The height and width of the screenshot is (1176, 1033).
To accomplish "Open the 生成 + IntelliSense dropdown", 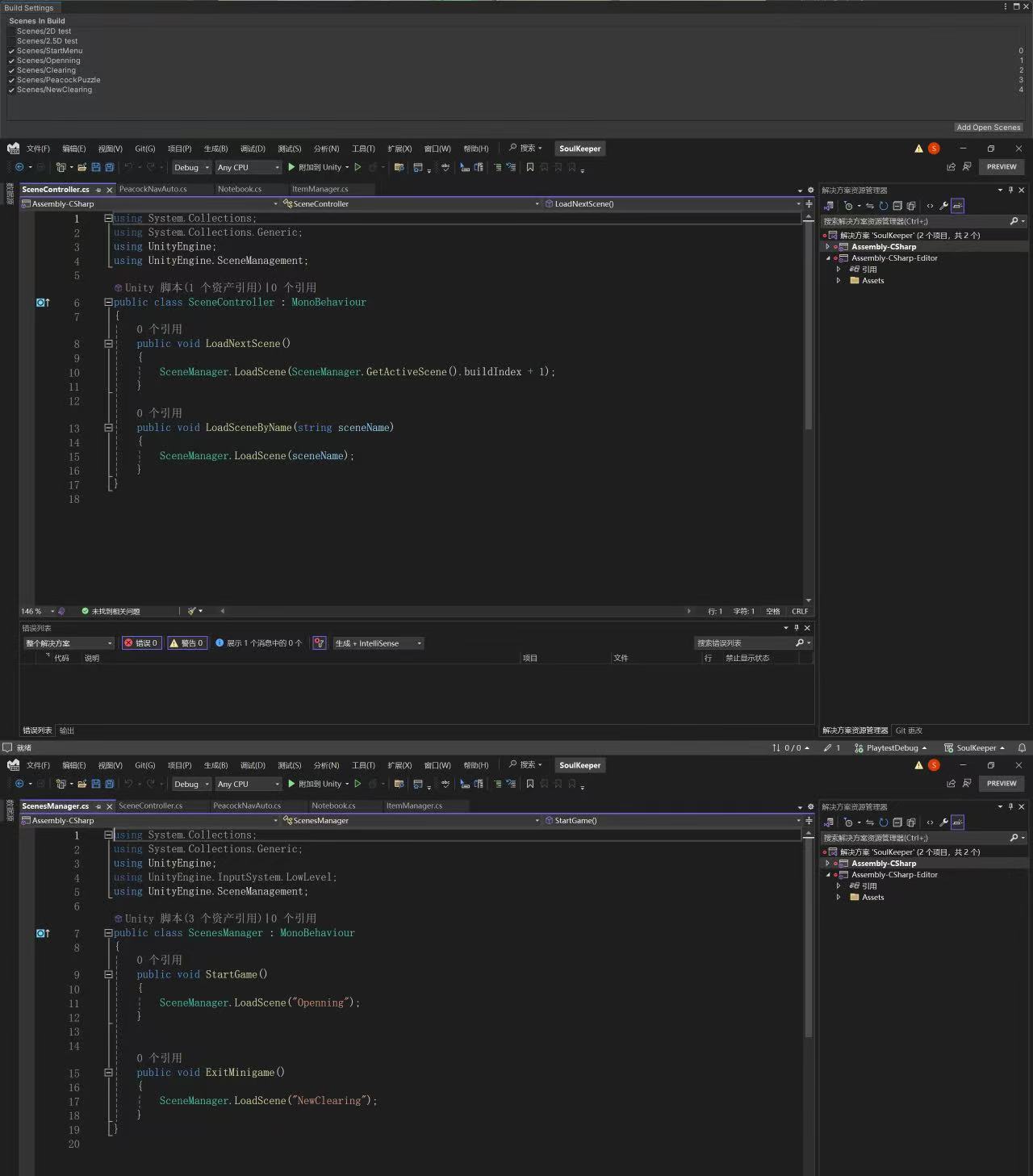I will point(378,643).
